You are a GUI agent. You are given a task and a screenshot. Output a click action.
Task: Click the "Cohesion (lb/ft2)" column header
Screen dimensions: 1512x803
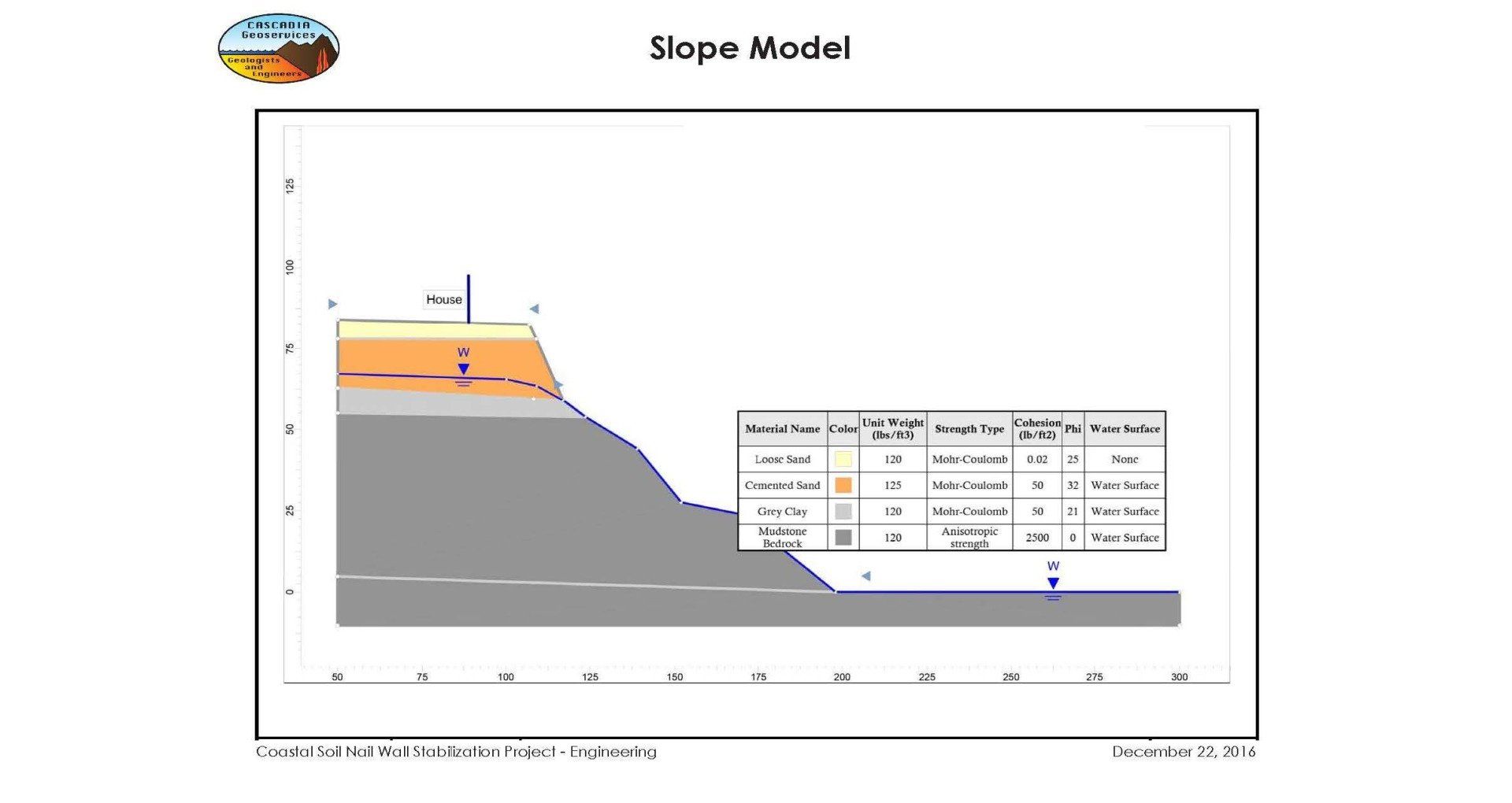point(1037,429)
